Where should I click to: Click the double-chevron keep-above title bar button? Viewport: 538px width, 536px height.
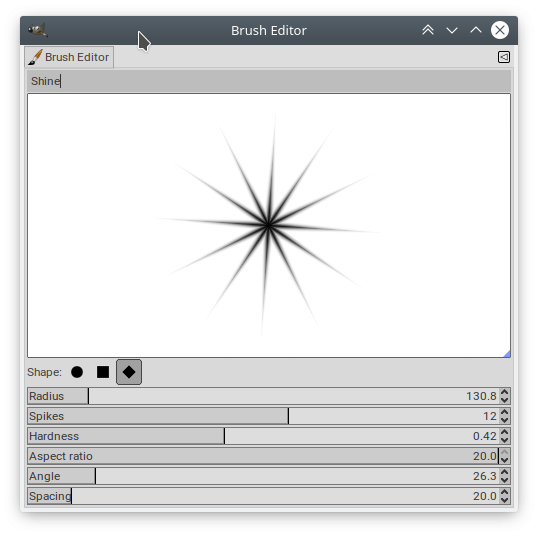(428, 30)
